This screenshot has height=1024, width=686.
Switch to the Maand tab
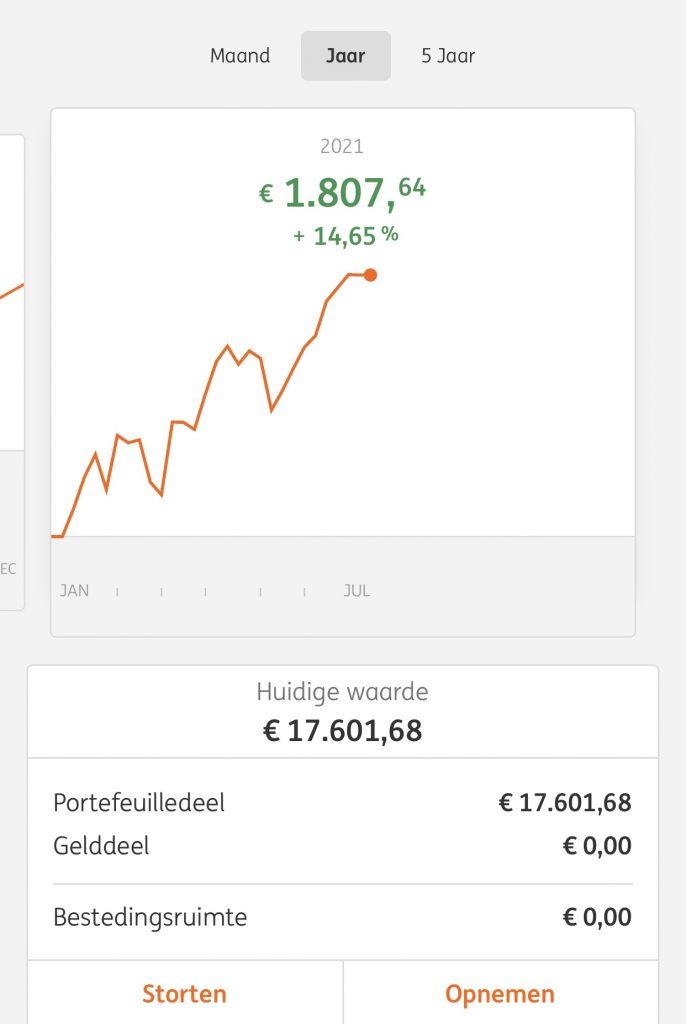[240, 56]
